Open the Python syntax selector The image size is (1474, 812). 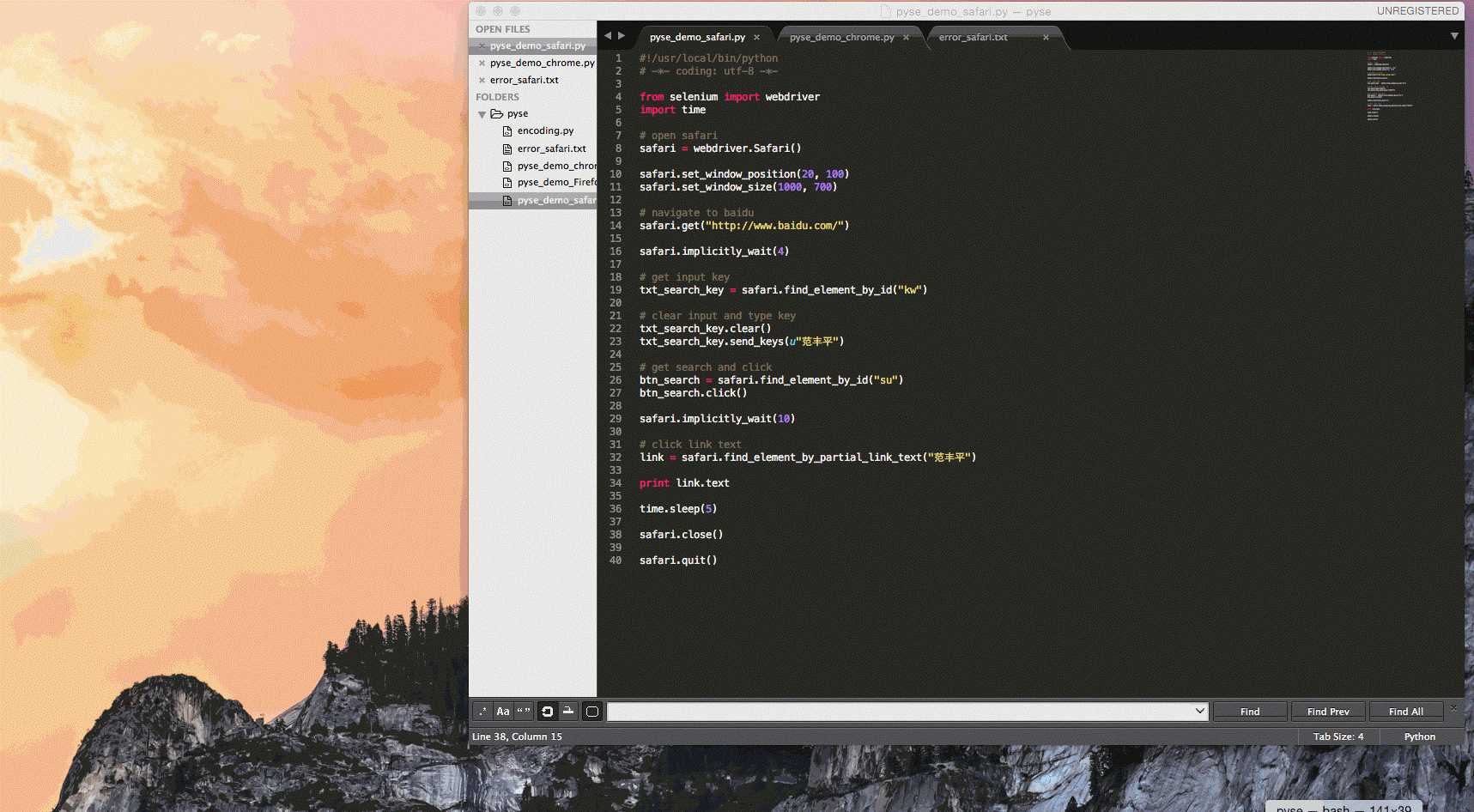pos(1420,736)
